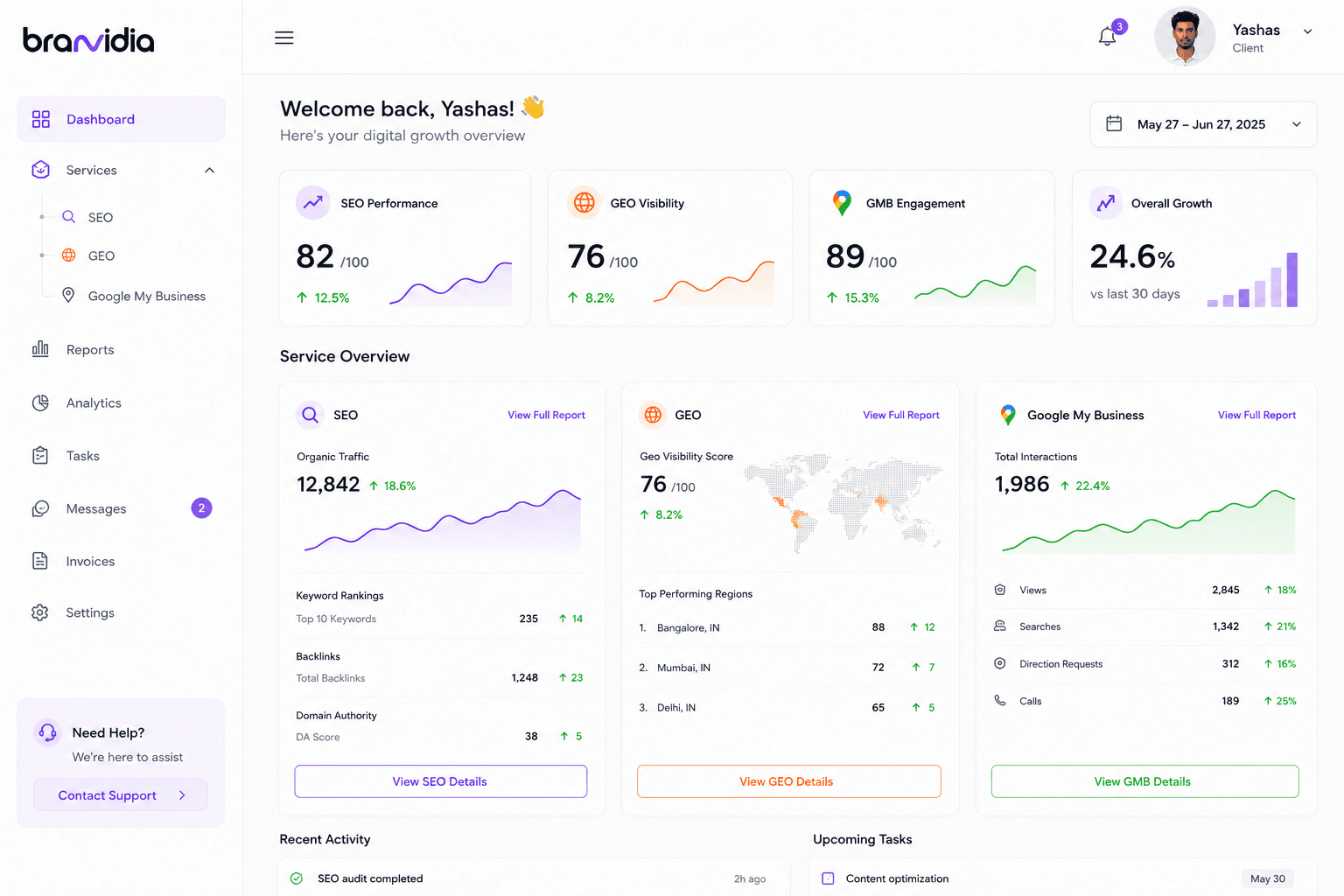Viewport: 1344px width, 896px height.
Task: Click Top 10 Keywords value 235
Action: (528, 619)
